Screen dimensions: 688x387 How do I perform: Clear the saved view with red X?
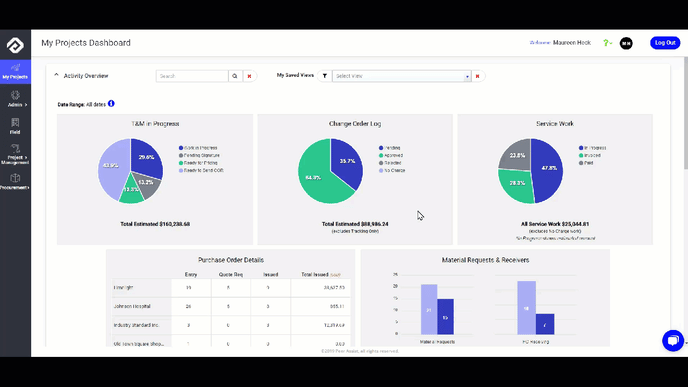click(477, 76)
